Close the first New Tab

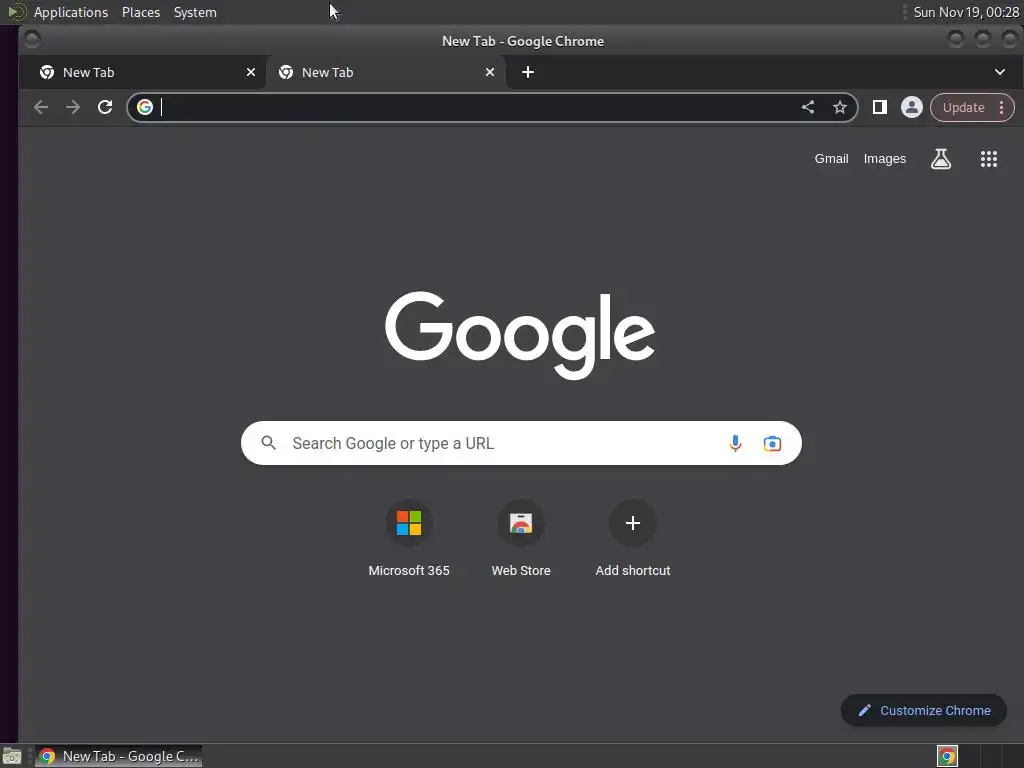coord(251,72)
